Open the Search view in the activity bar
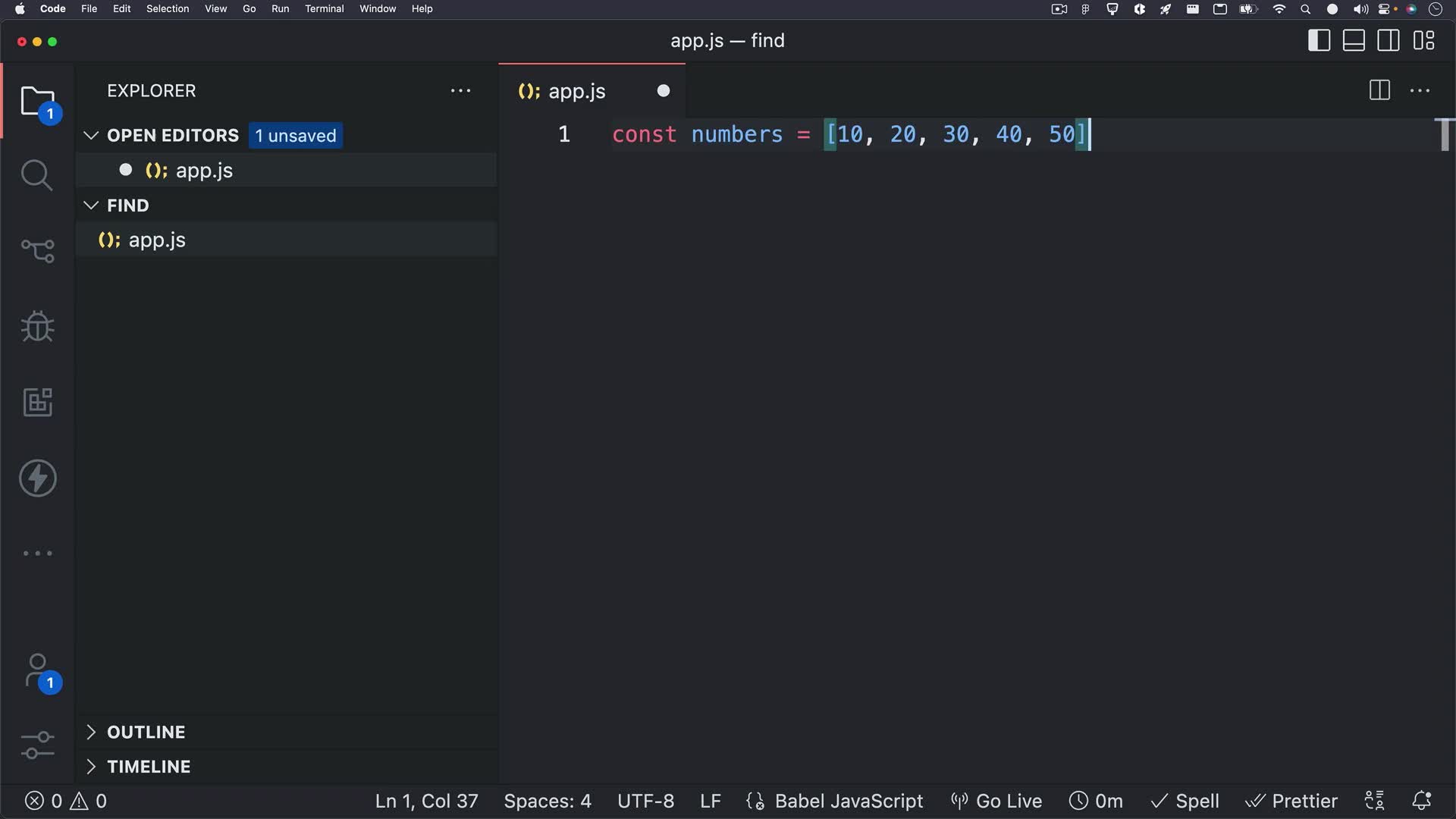Viewport: 1456px width, 819px height. [x=36, y=174]
